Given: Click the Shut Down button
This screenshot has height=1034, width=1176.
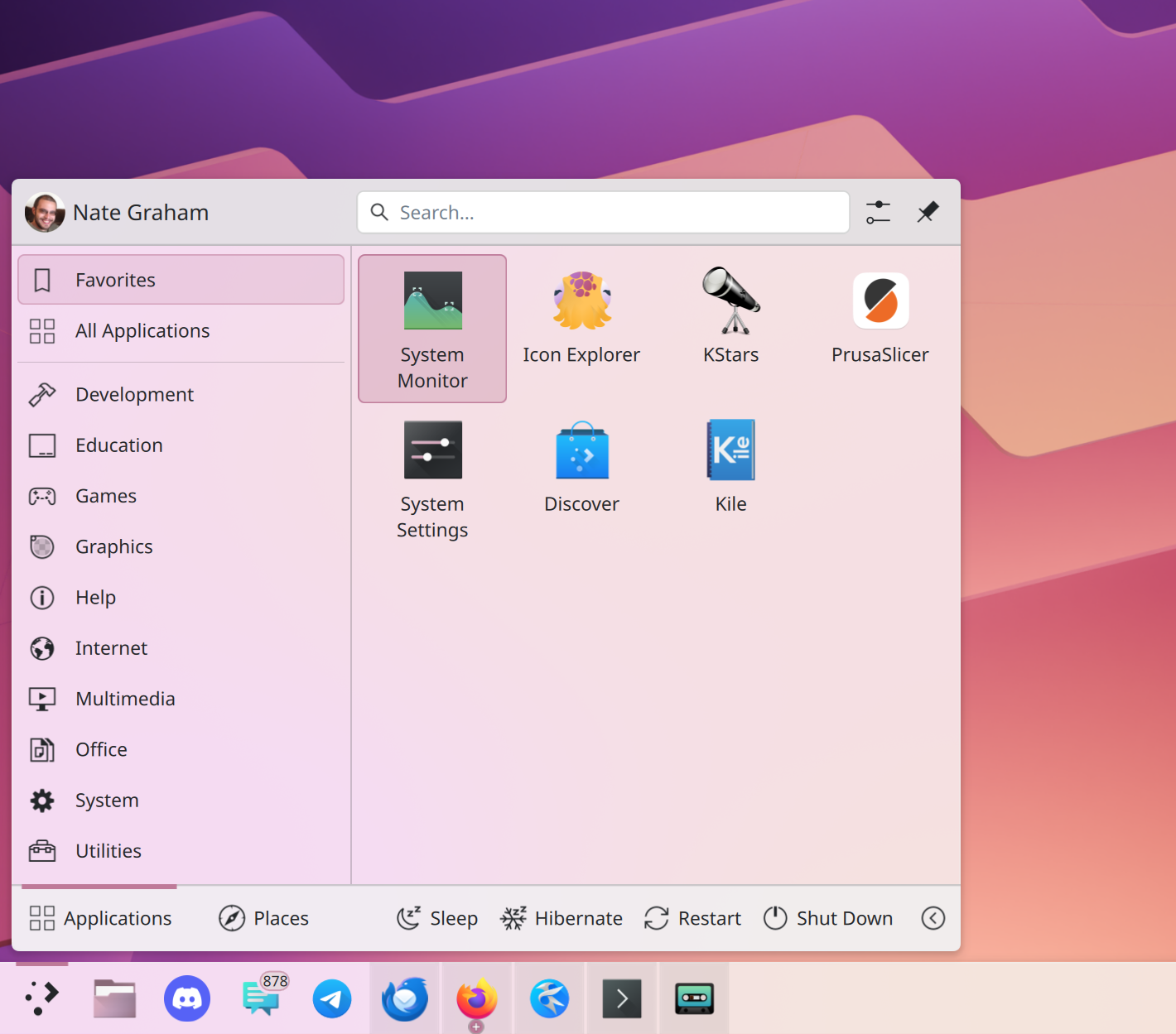Looking at the screenshot, I should coord(828,918).
